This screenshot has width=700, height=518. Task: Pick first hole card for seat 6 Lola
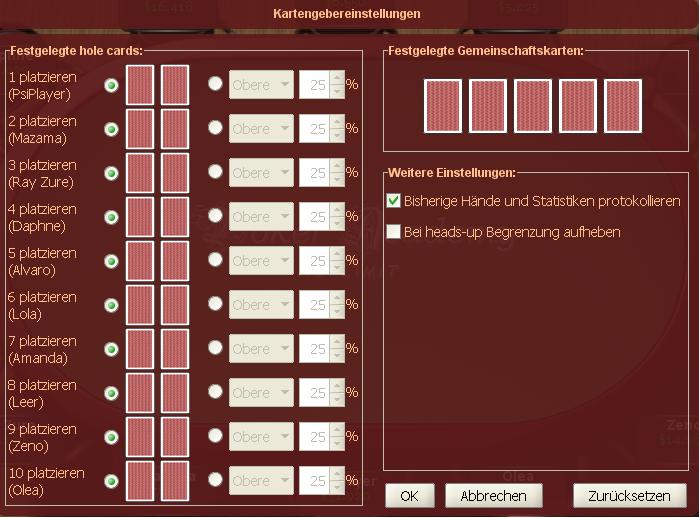point(140,305)
